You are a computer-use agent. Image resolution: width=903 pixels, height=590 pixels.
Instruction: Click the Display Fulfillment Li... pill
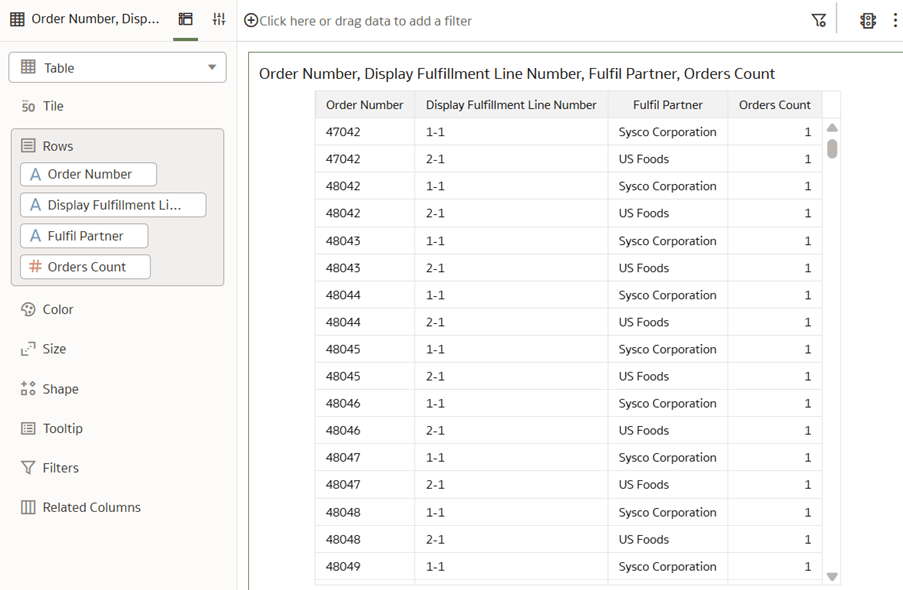[x=113, y=205]
